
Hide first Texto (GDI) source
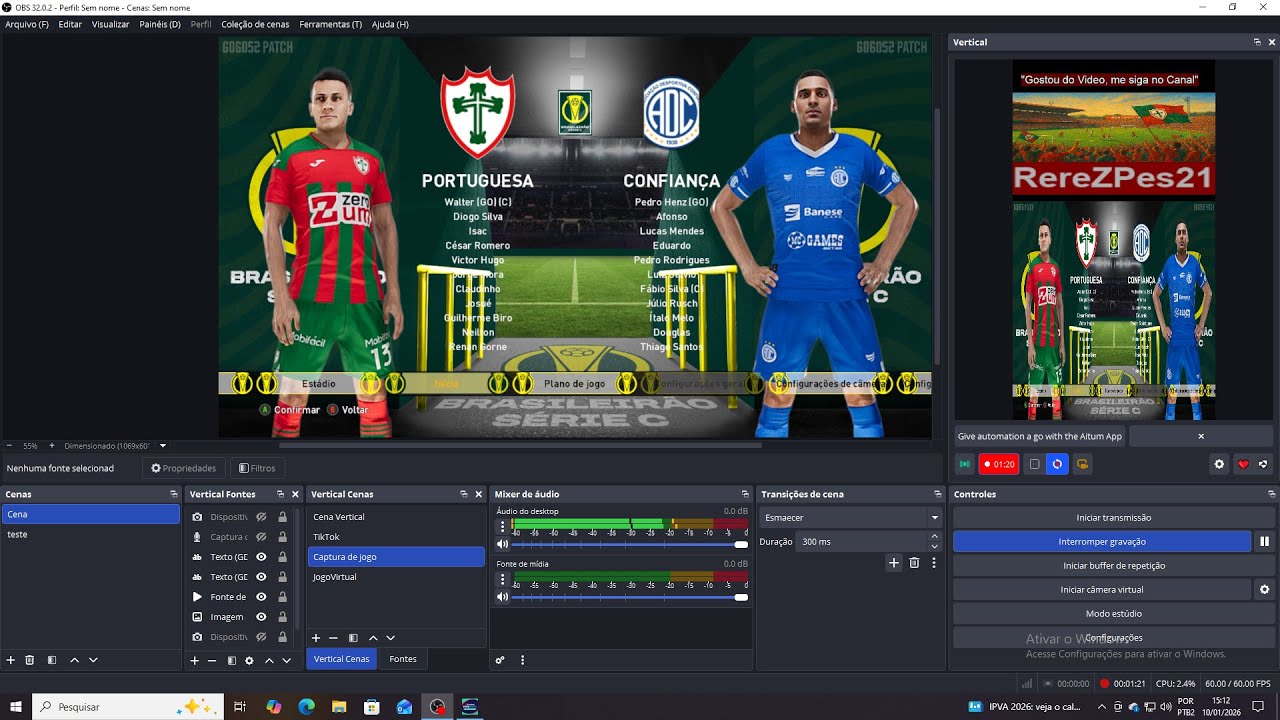tap(261, 557)
